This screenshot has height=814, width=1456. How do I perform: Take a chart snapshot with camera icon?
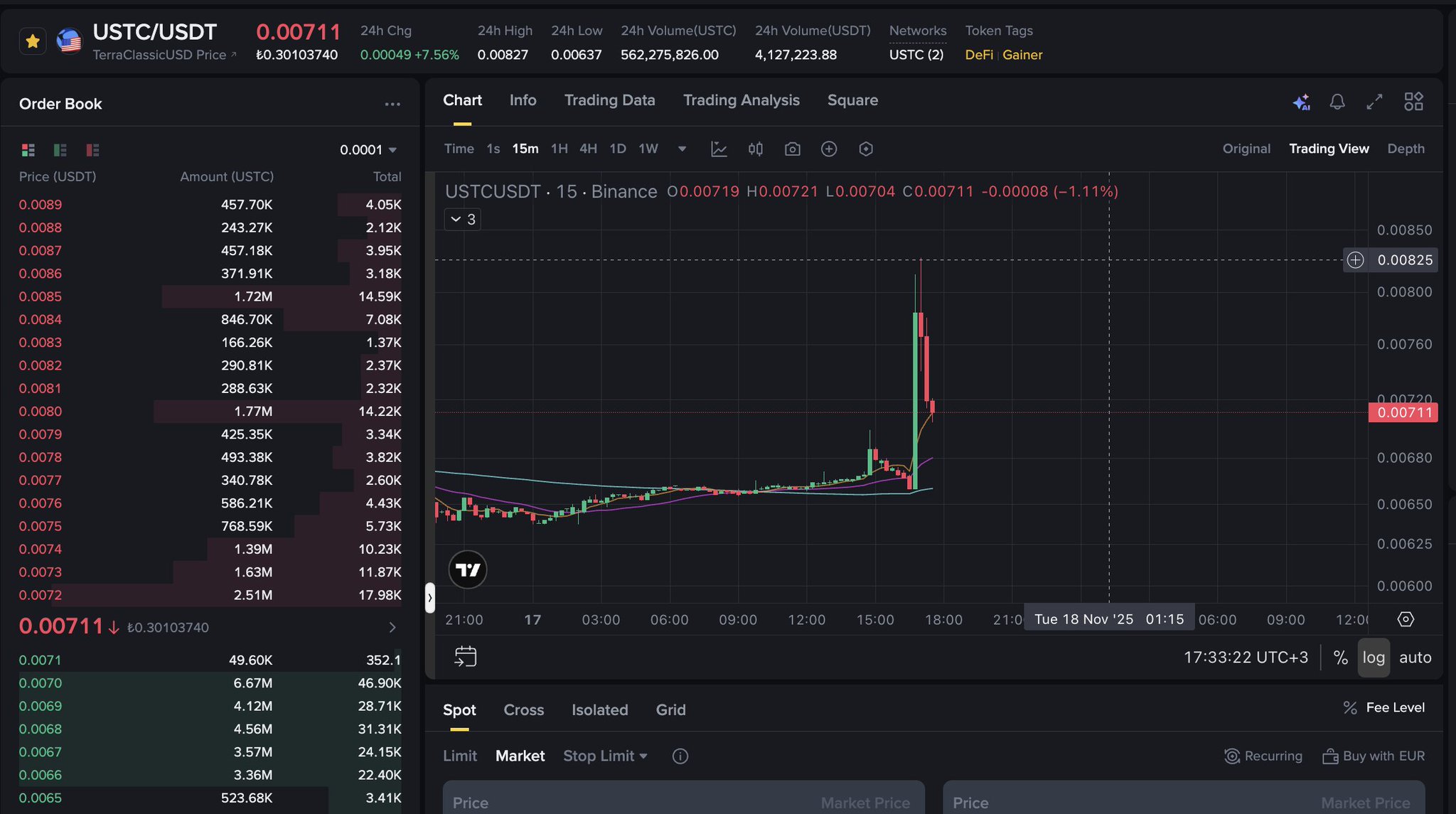point(792,149)
